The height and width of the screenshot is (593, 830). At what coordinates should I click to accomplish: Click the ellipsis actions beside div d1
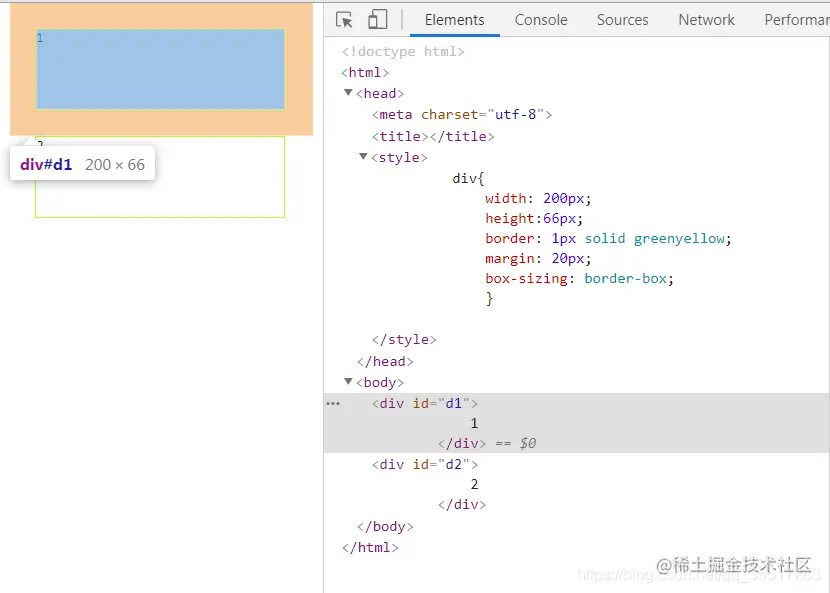pyautogui.click(x=333, y=403)
